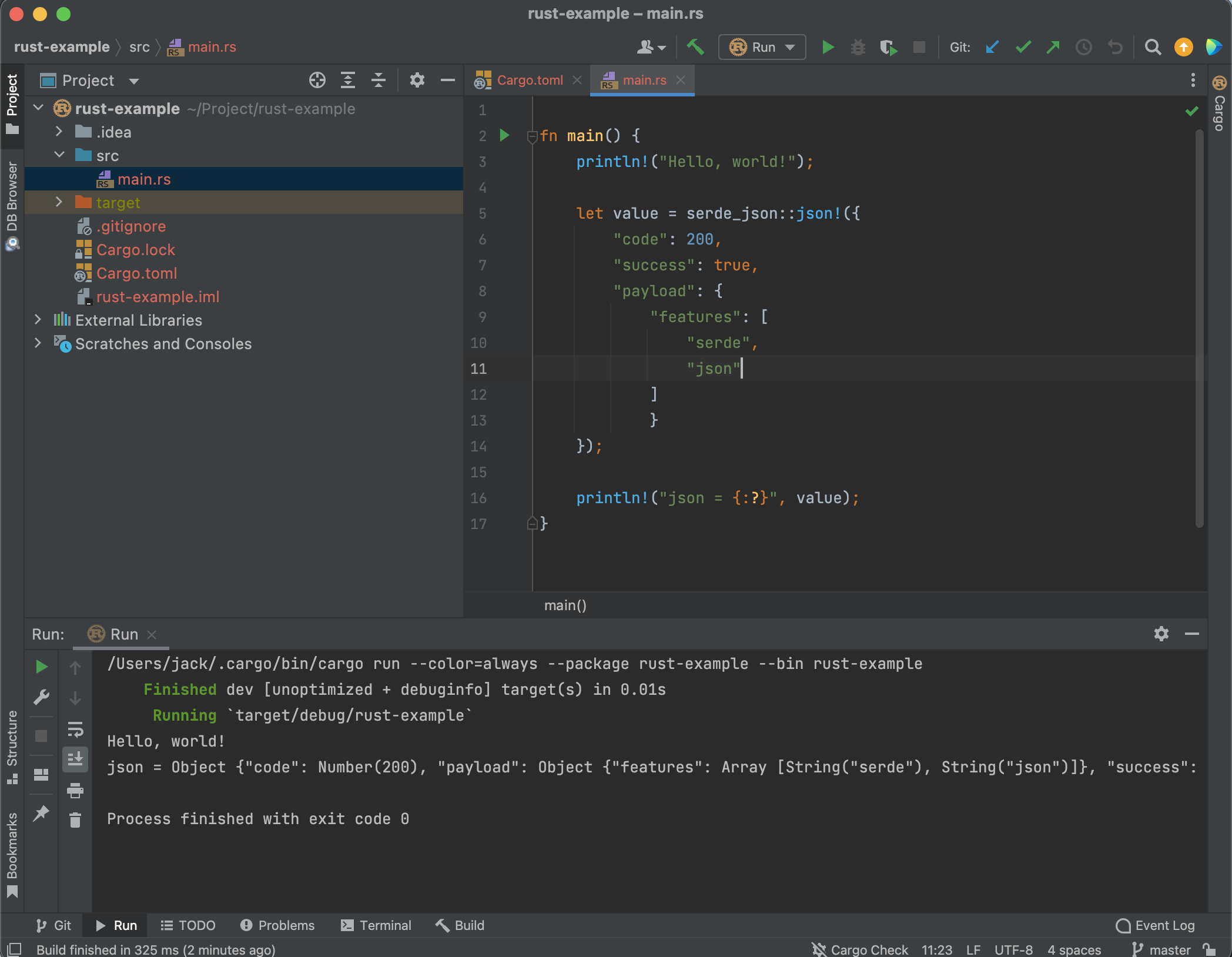Viewport: 1232px width, 957px height.
Task: Toggle Scroll to End in Run console
Action: 75,759
